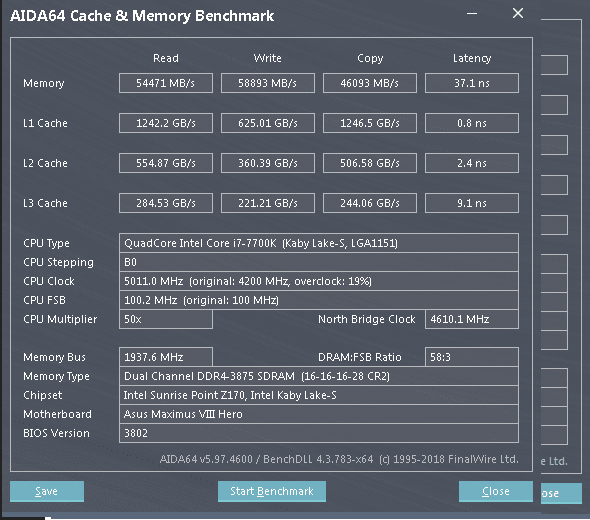This screenshot has height=520, width=590.
Task: Click the DRAM:FSB Ratio value 58:3
Action: click(x=471, y=357)
